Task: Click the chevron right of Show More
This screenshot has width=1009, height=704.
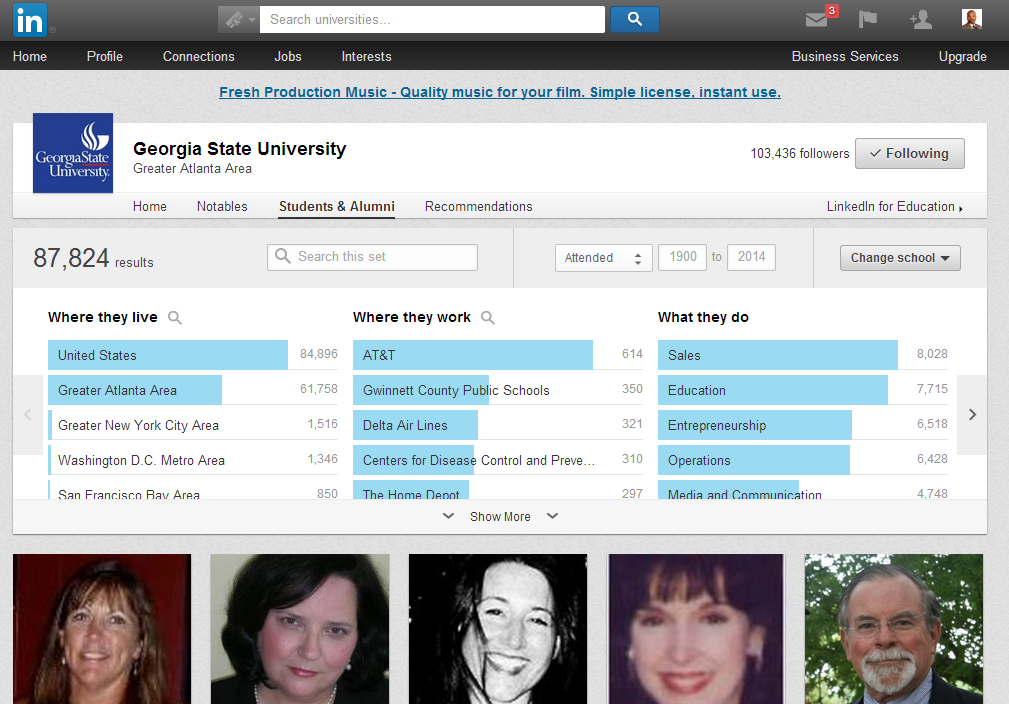Action: (552, 516)
